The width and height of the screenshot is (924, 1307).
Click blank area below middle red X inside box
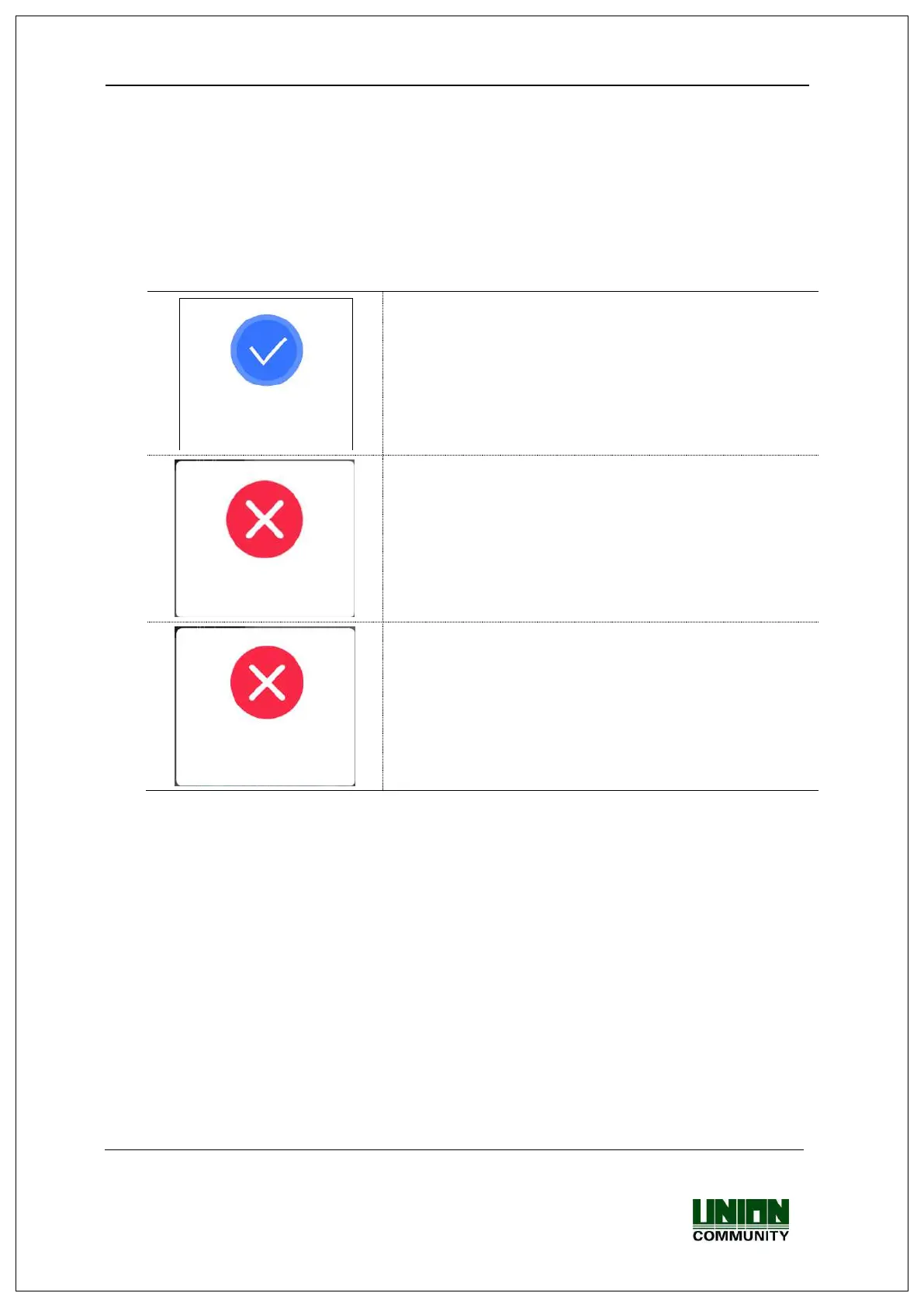265,587
